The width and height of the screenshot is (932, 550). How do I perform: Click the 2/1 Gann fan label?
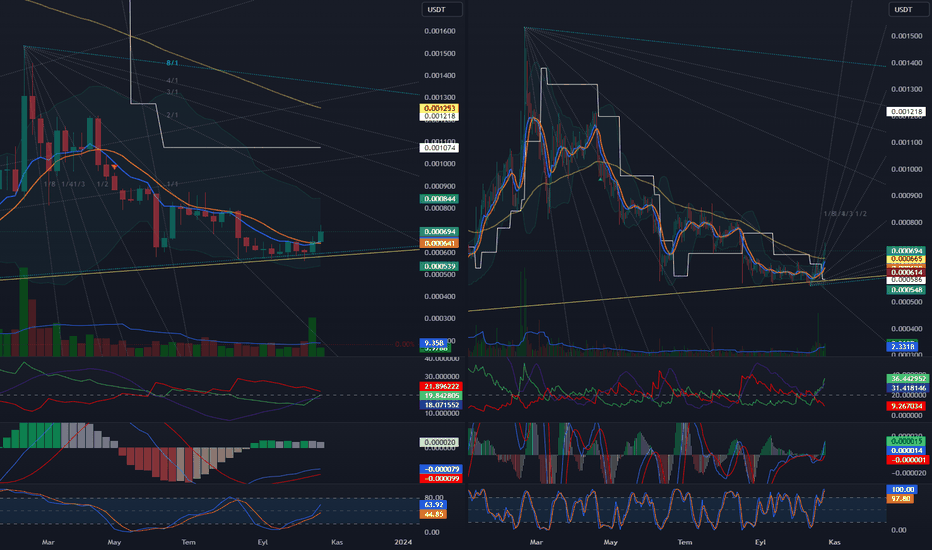pos(172,115)
